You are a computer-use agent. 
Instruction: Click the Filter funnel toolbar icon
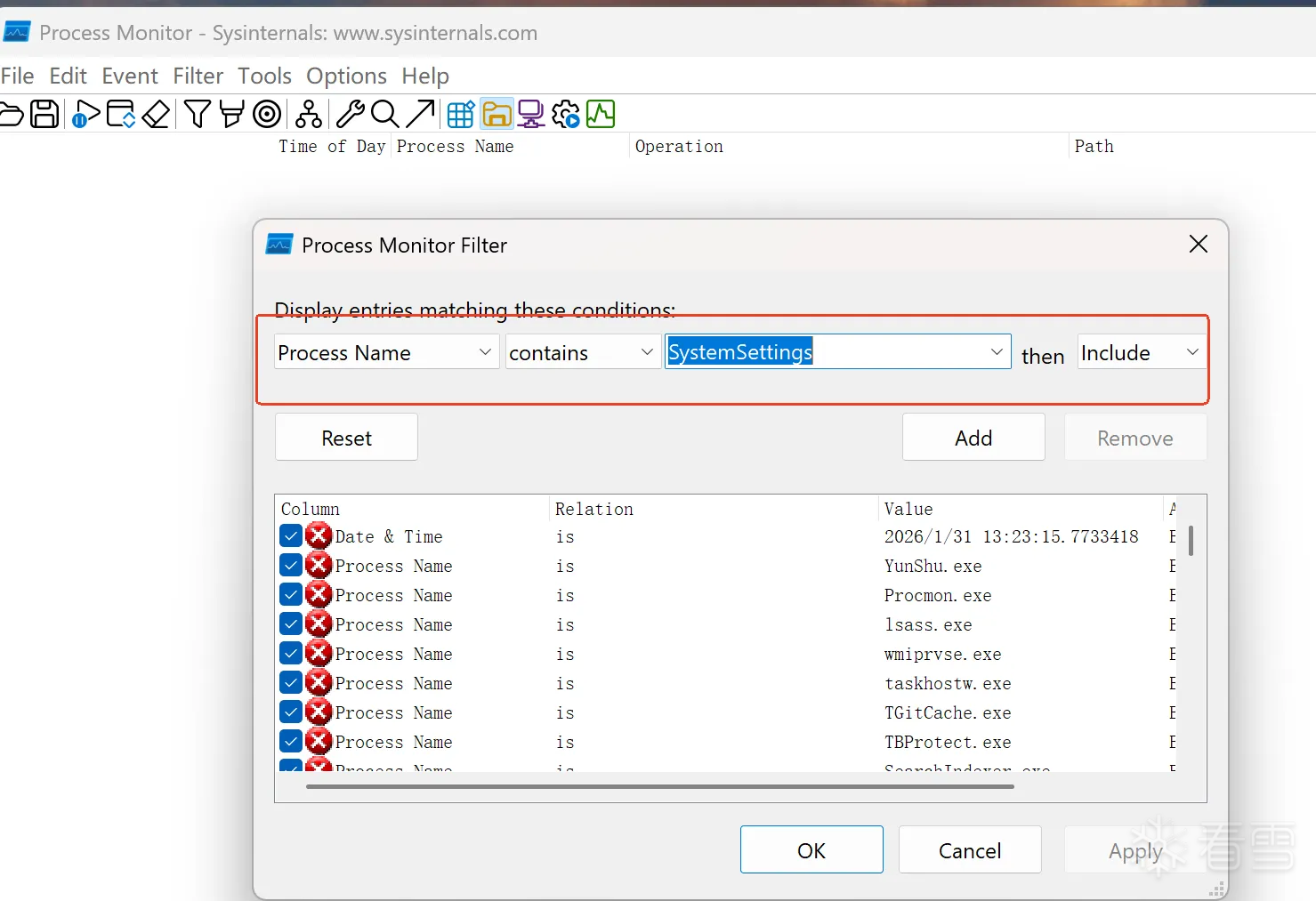pyautogui.click(x=198, y=114)
